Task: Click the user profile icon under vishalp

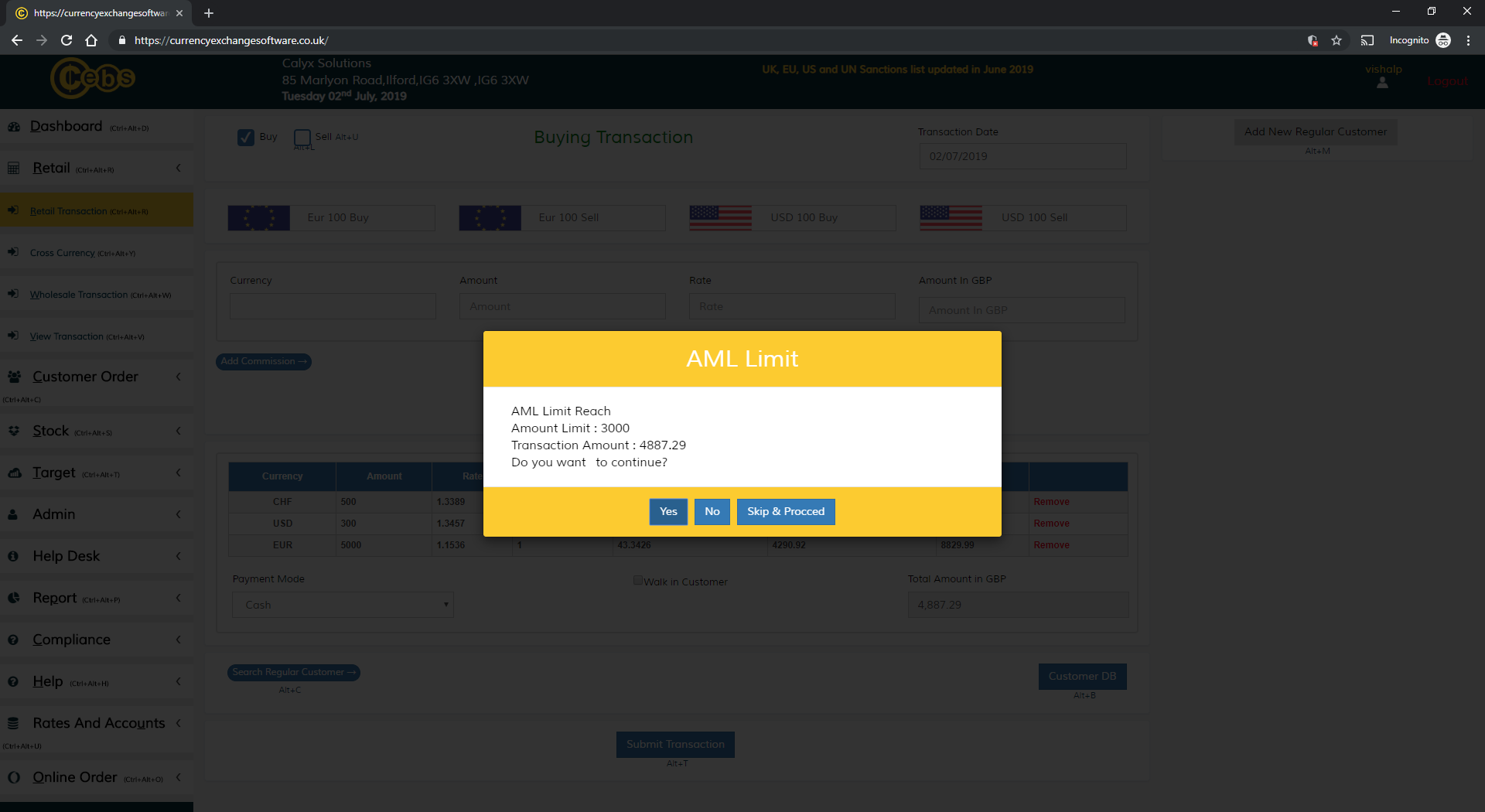Action: 1382,84
